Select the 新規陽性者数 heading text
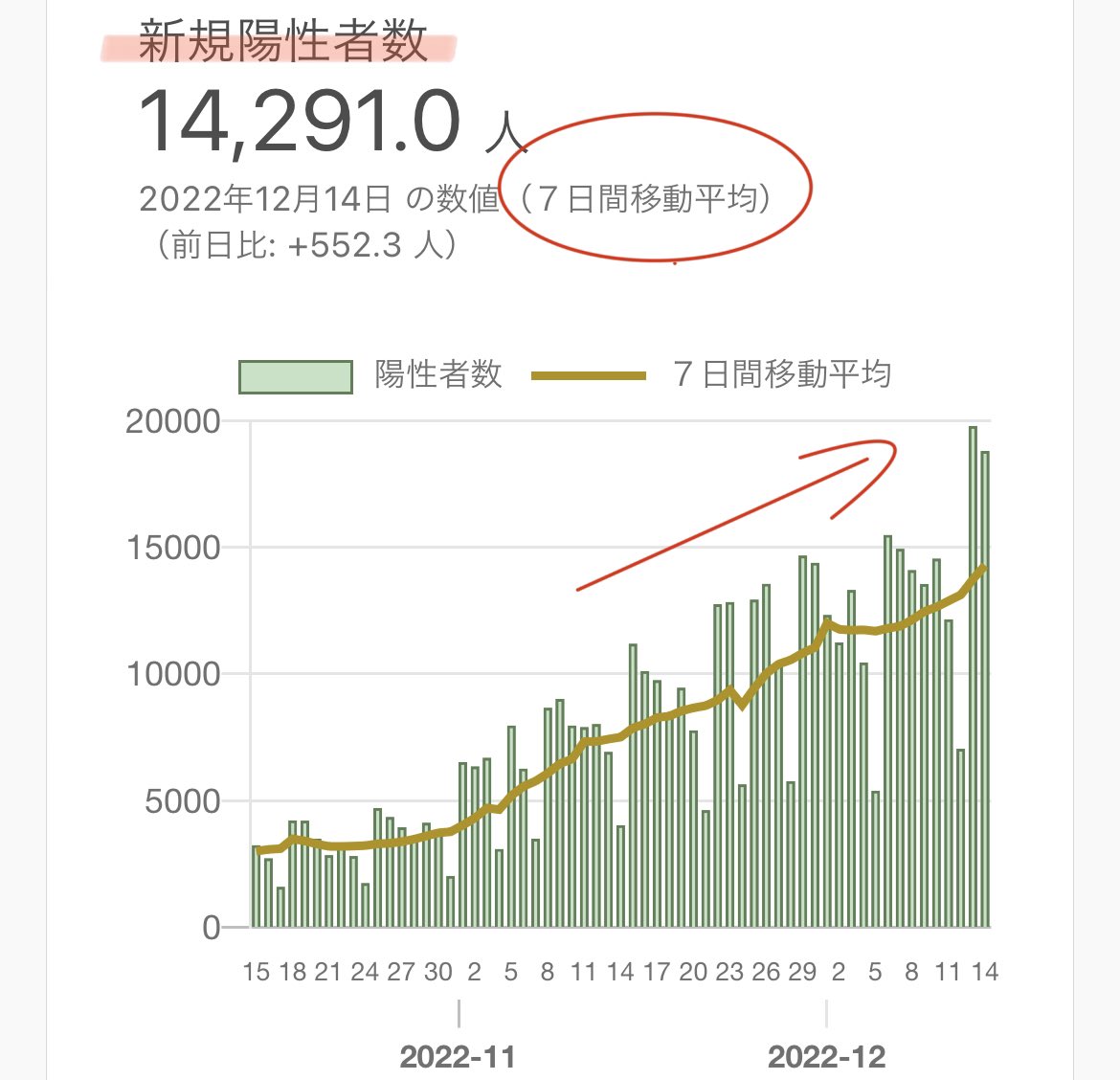 (x=282, y=41)
